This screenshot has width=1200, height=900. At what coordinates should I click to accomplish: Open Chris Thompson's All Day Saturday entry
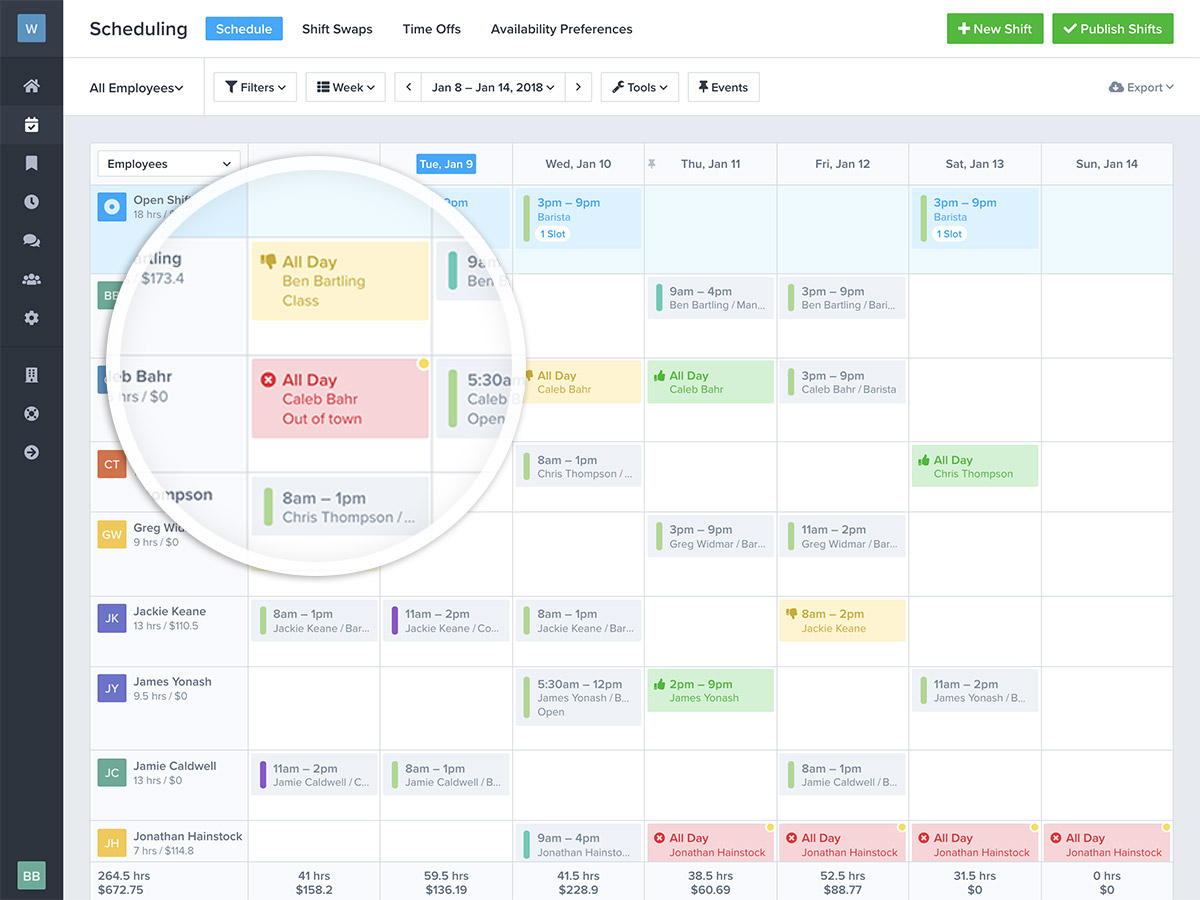click(x=975, y=467)
